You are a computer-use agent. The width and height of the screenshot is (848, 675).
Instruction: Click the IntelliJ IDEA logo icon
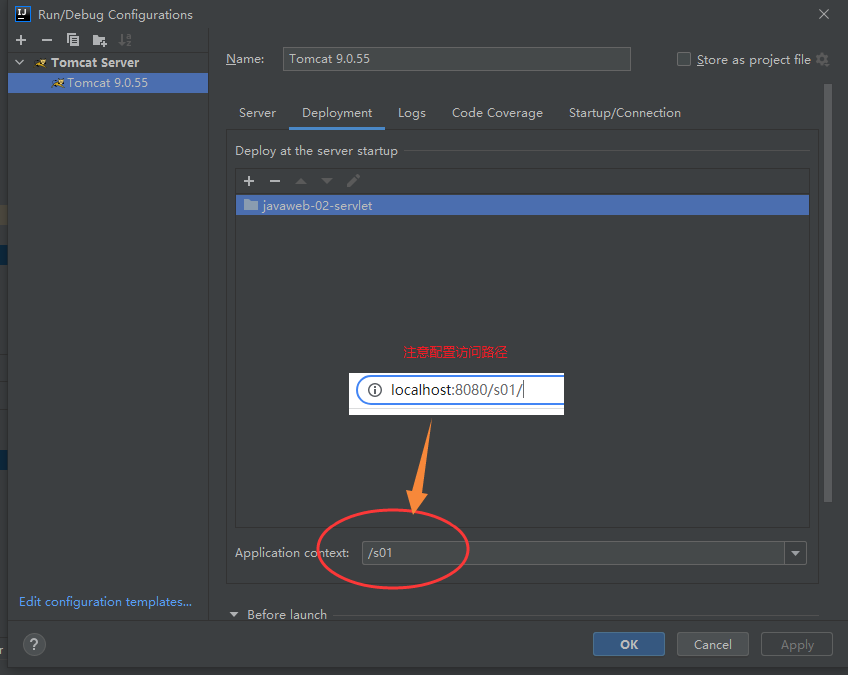(23, 14)
